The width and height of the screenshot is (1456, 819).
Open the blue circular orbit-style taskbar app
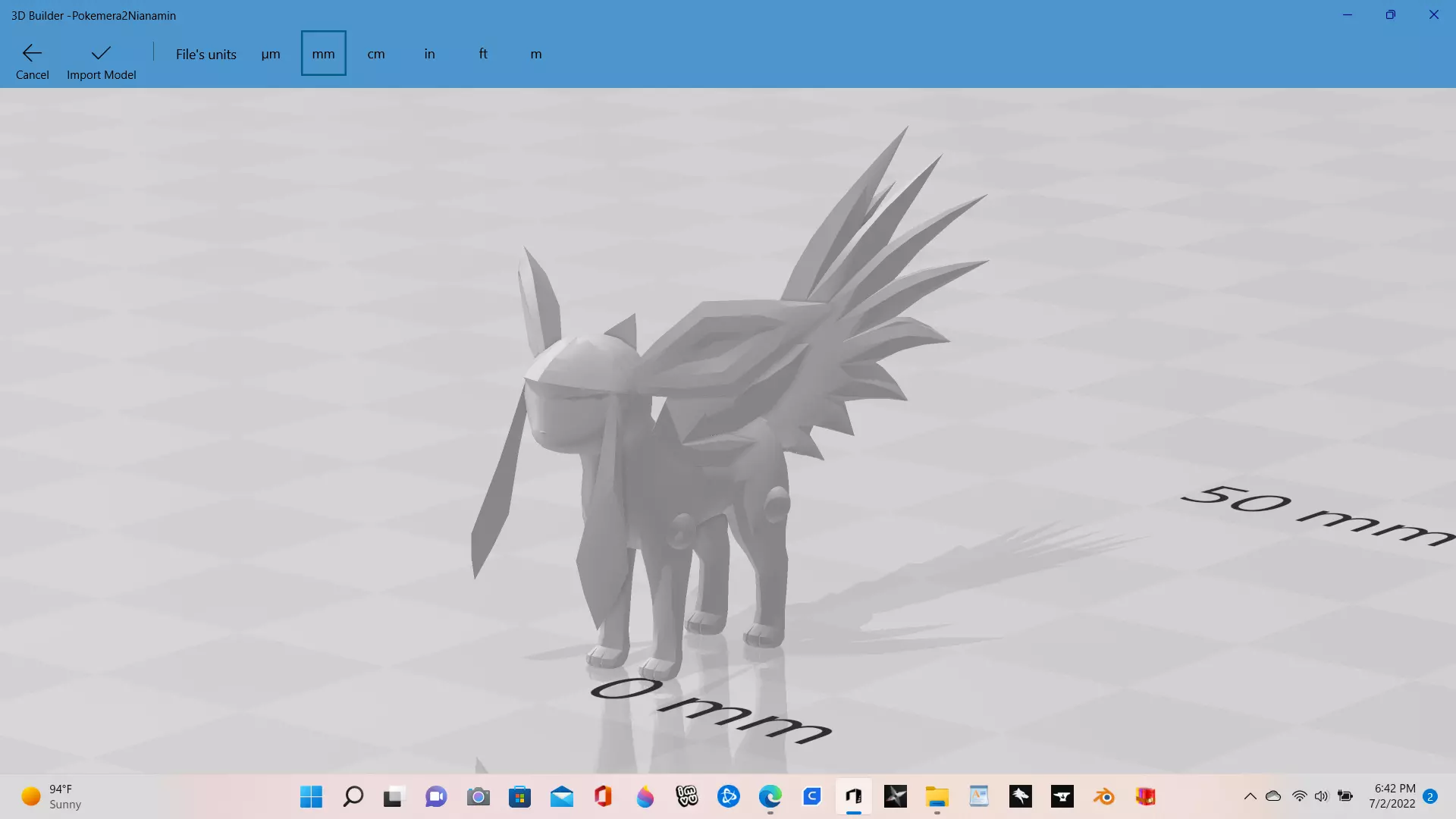729,796
